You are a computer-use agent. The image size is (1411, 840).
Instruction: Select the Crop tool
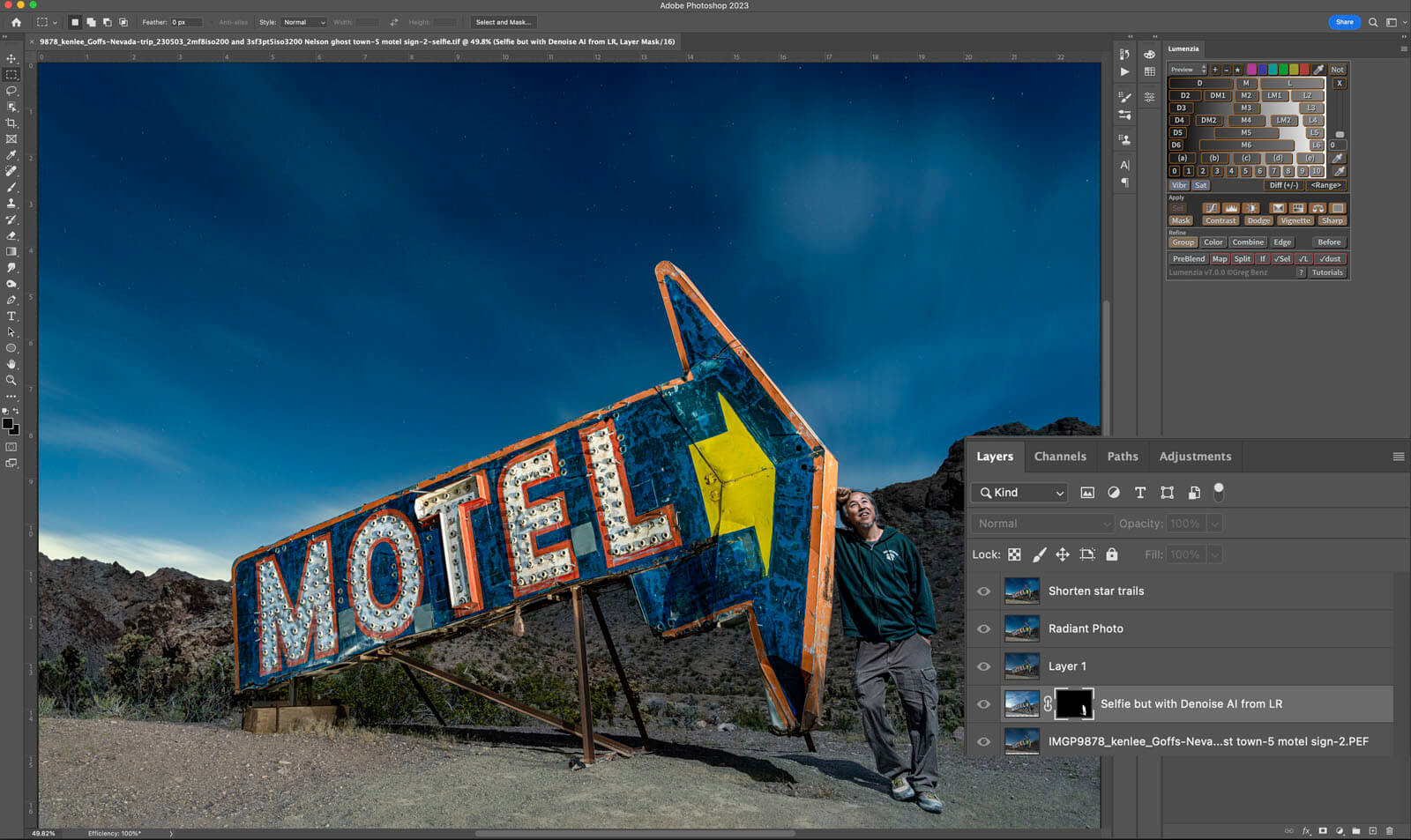pyautogui.click(x=11, y=123)
